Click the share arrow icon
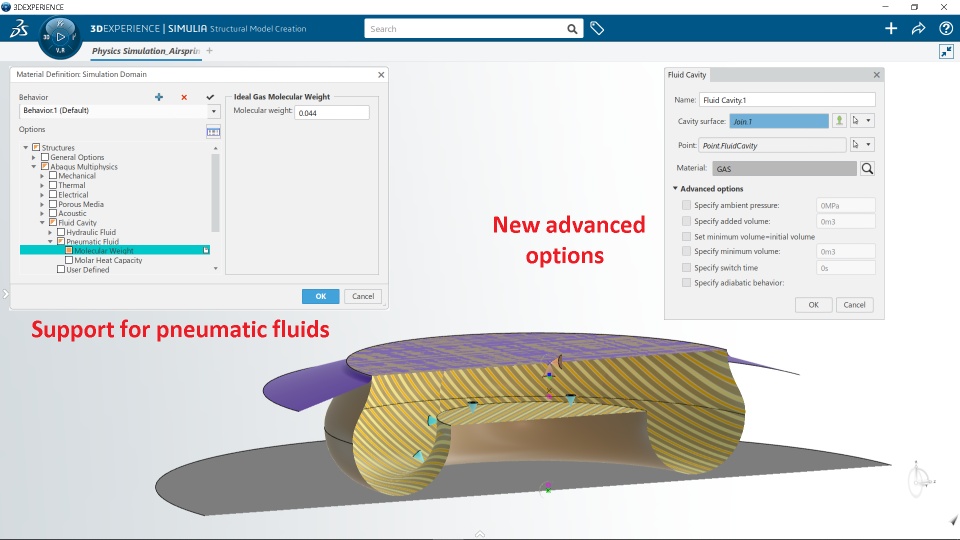Image resolution: width=960 pixels, height=540 pixels. pyautogui.click(x=918, y=28)
